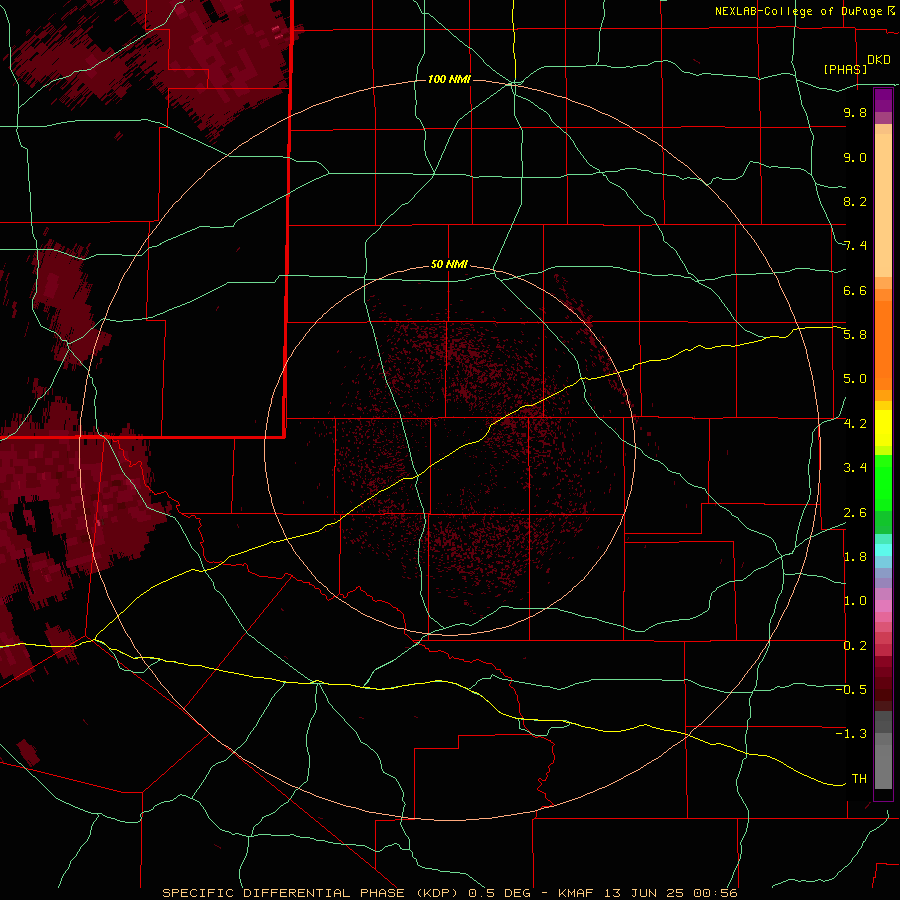
Task: Click the [PHAS] units label
Action: pos(845,69)
